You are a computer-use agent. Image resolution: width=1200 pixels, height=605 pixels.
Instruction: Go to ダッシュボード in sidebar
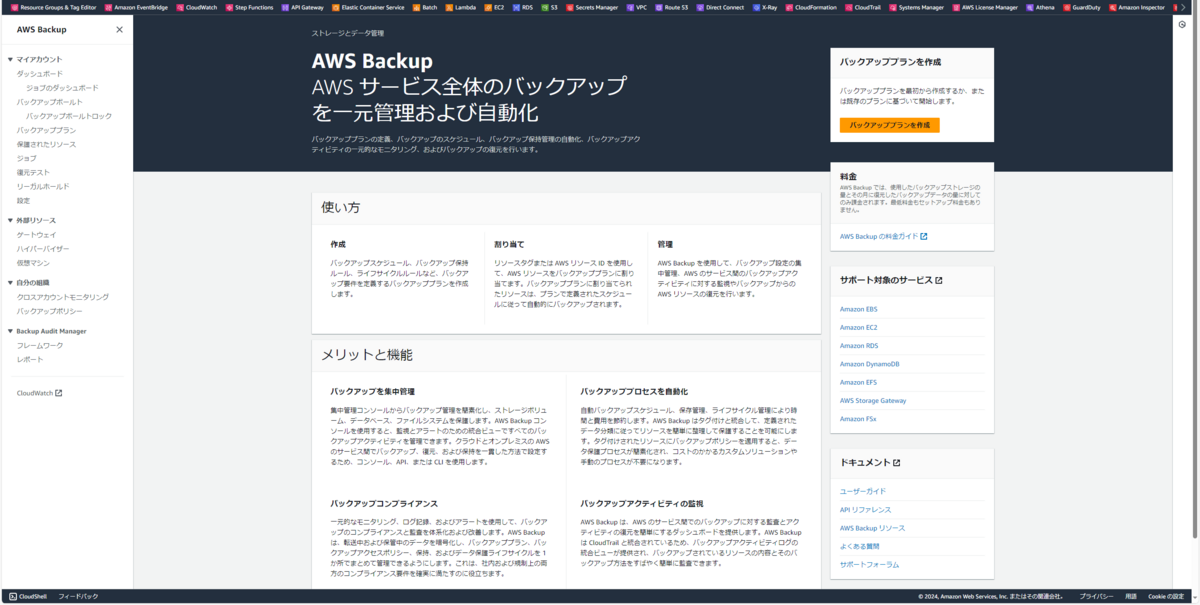coord(40,74)
